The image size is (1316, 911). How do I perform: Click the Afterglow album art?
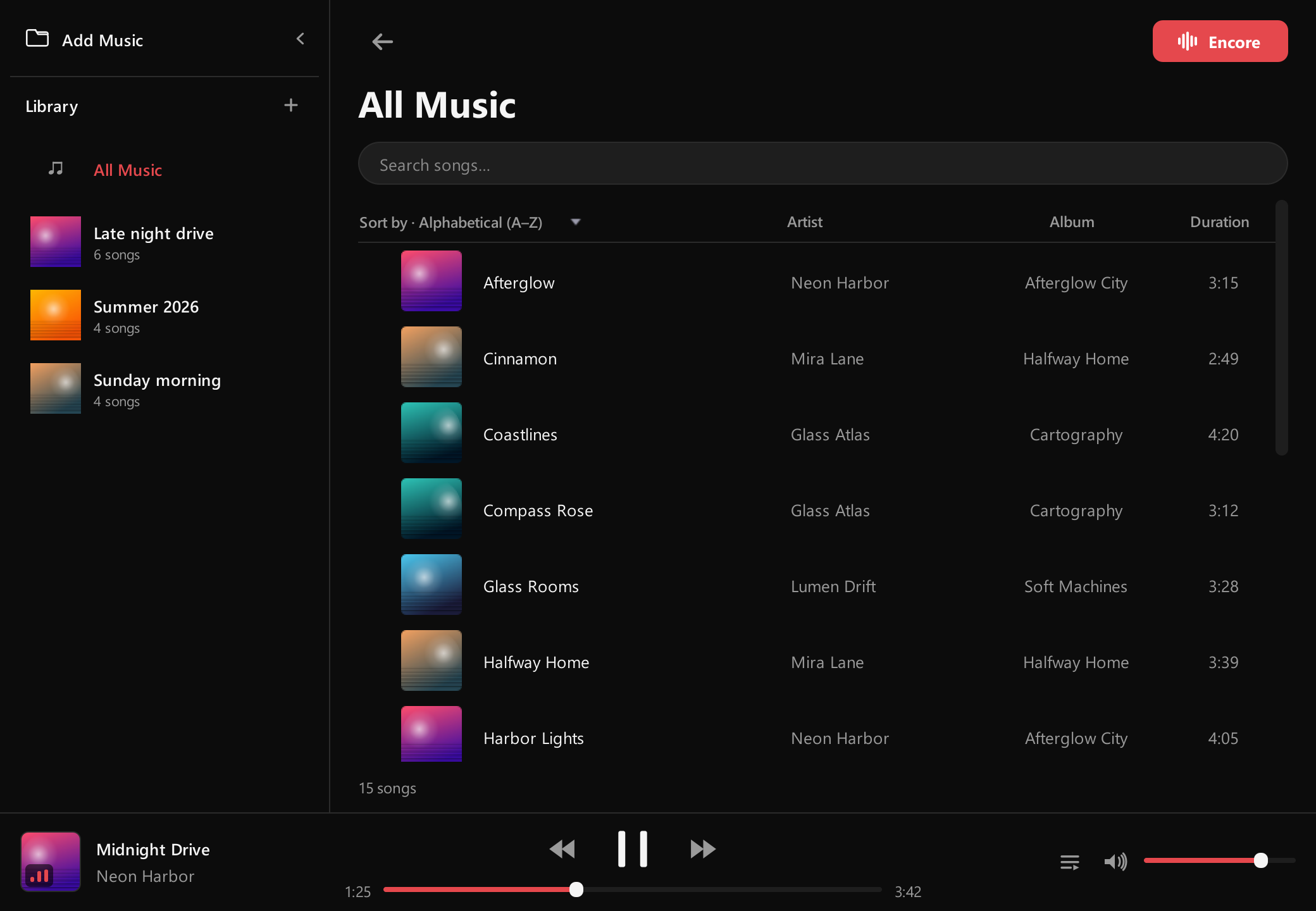pyautogui.click(x=431, y=281)
